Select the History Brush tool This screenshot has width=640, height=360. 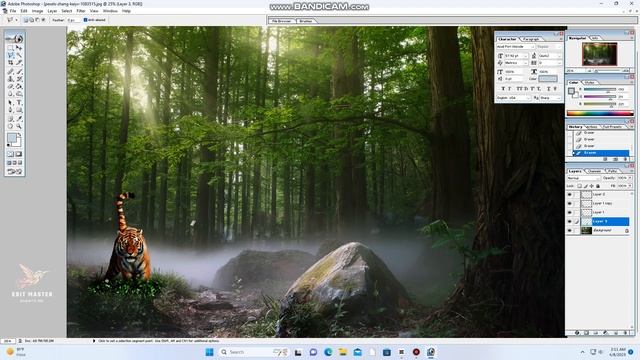pos(19,78)
